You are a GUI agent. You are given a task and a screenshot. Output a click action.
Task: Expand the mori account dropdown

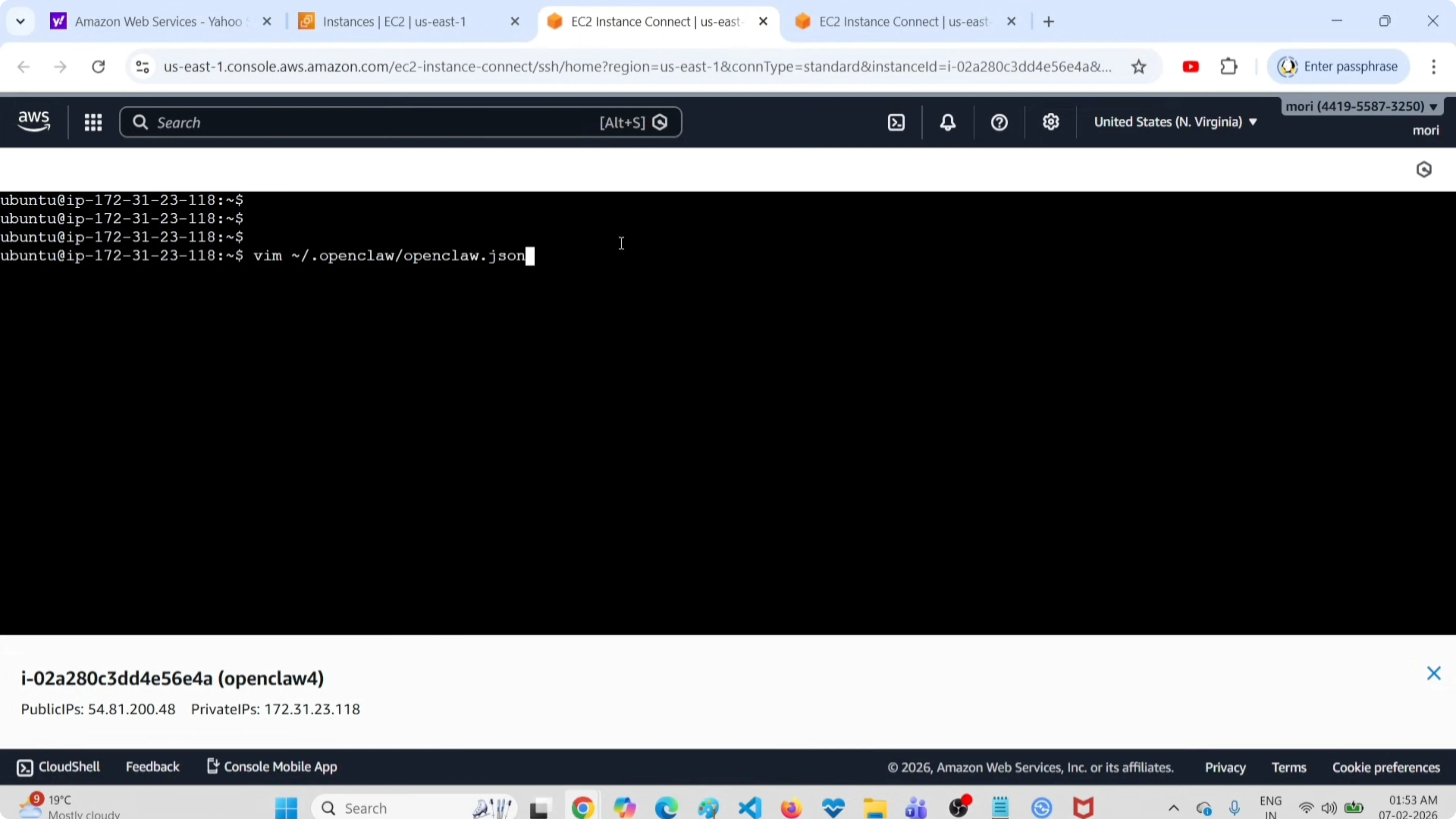(1361, 106)
